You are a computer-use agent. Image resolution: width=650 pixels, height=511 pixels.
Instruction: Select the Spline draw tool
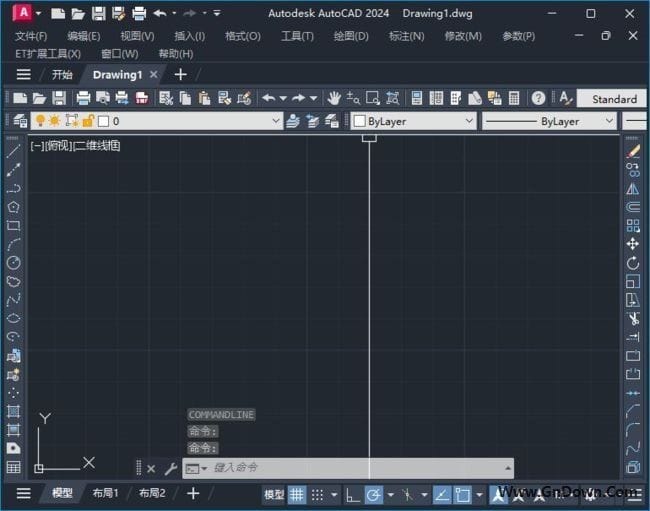[x=13, y=300]
